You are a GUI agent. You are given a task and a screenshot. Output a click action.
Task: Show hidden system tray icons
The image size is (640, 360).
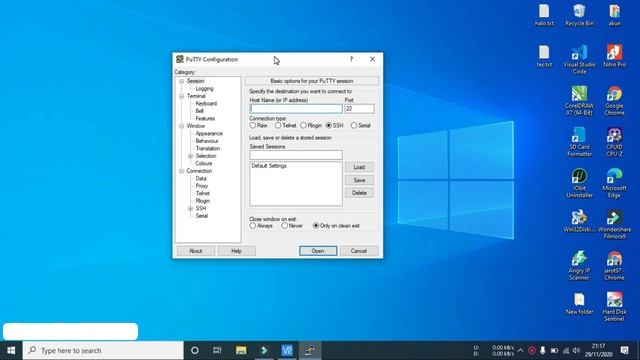[520, 350]
